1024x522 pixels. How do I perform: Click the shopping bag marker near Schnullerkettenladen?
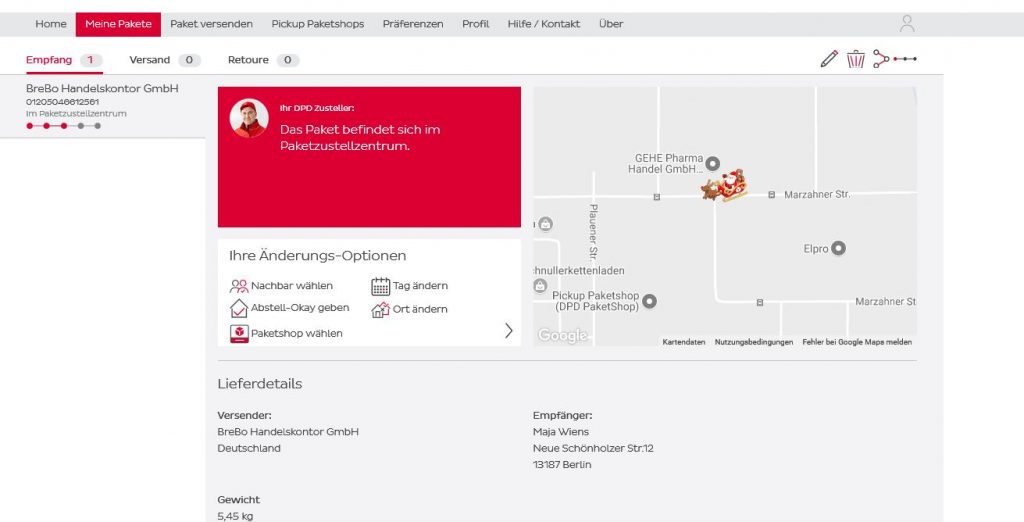[x=540, y=285]
